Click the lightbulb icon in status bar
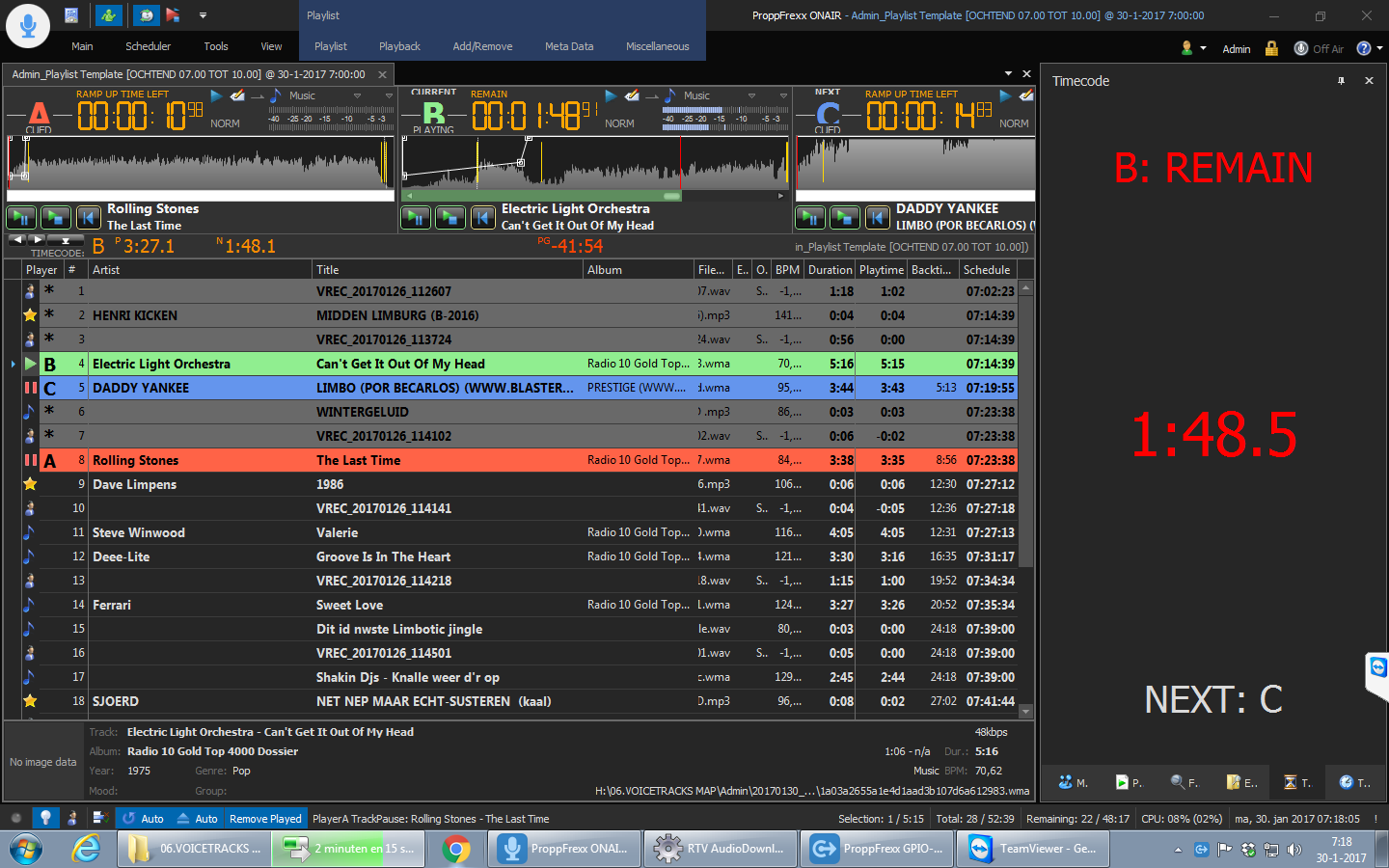 click(x=45, y=818)
